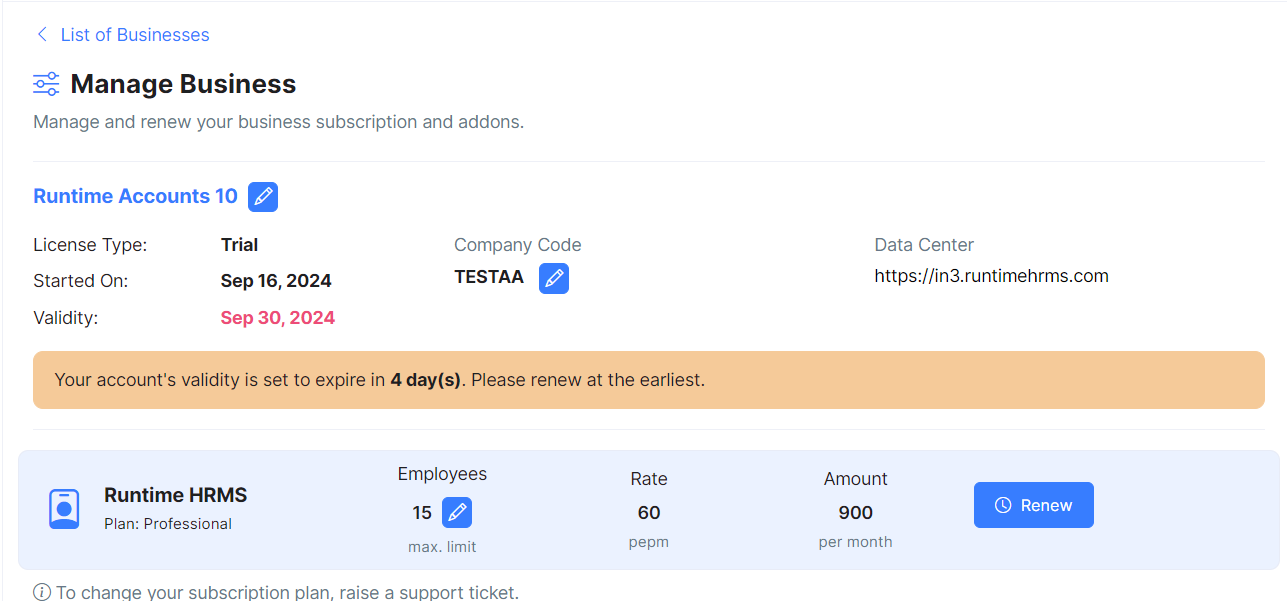Viewport: 1287px width, 601px height.
Task: Open the List of Businesses link
Action: click(134, 35)
